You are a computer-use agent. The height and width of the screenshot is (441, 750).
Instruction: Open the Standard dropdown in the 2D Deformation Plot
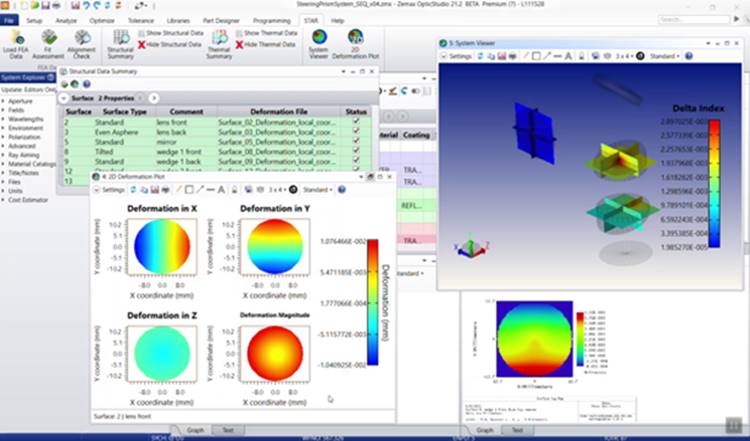[x=318, y=190]
